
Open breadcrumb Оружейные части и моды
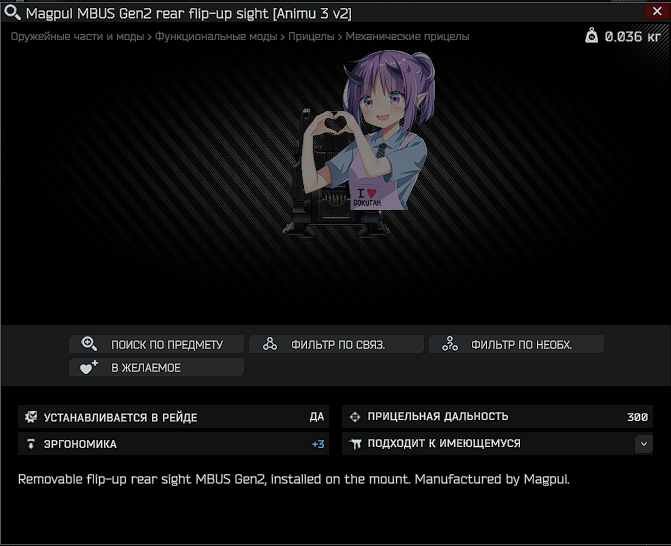pos(77,36)
